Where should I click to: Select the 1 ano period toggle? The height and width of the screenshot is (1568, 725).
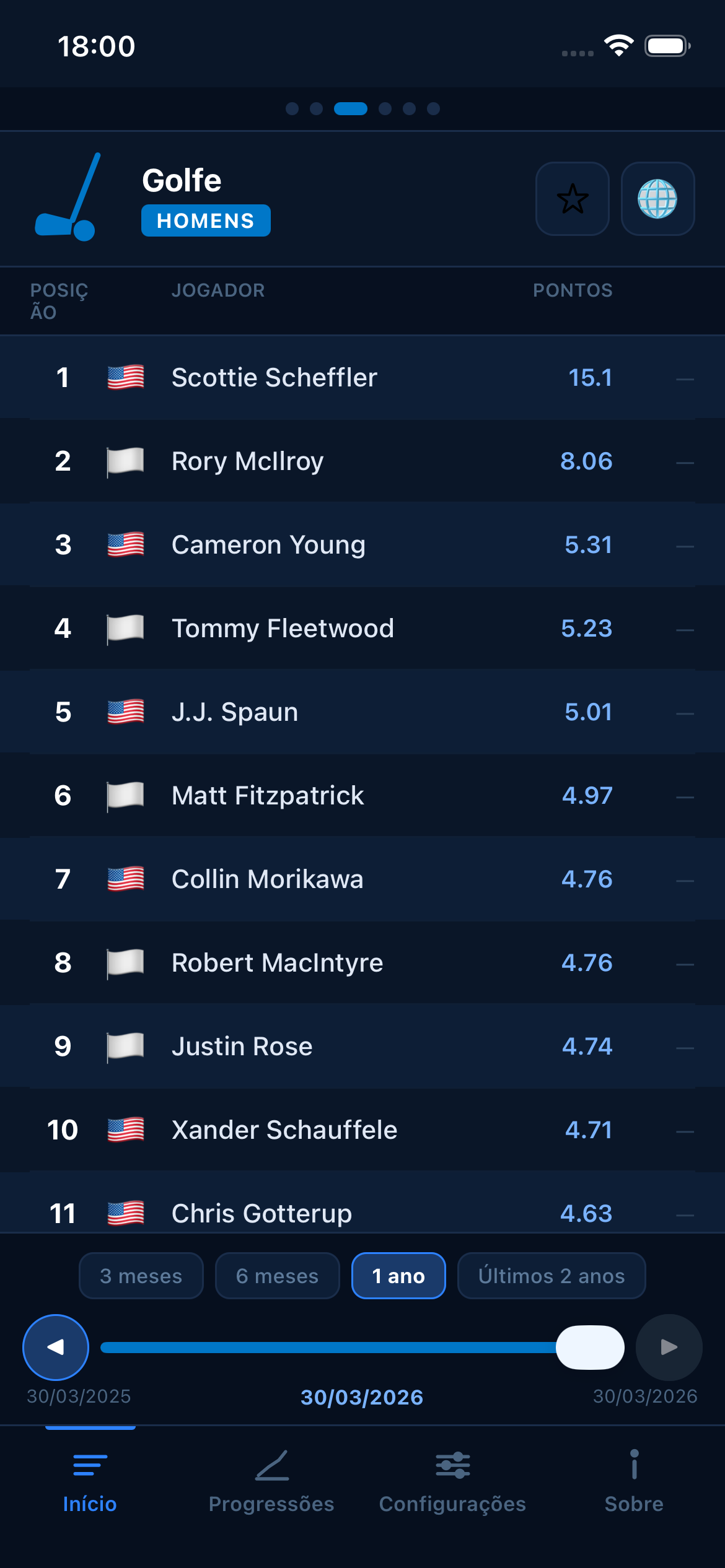[x=398, y=1276]
